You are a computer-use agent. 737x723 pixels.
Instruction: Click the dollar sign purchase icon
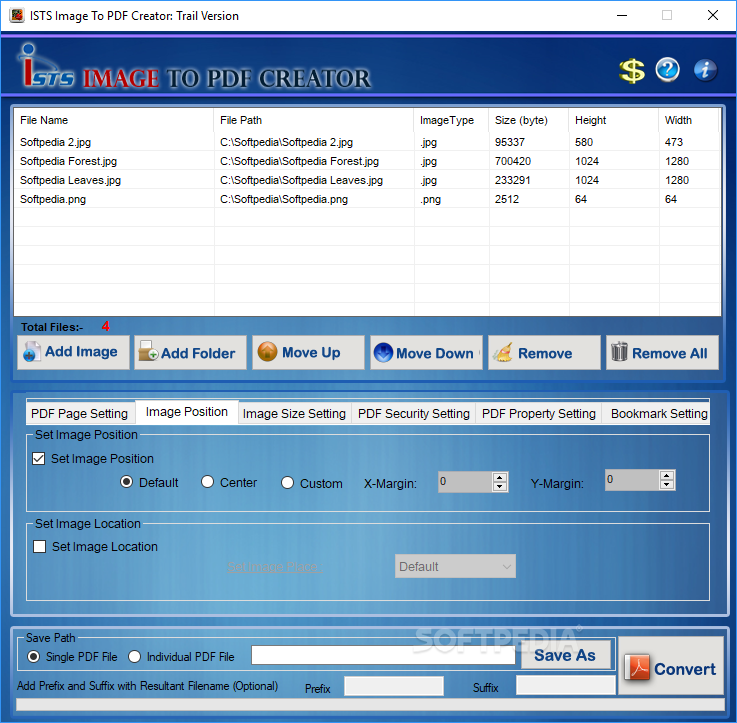pyautogui.click(x=631, y=71)
